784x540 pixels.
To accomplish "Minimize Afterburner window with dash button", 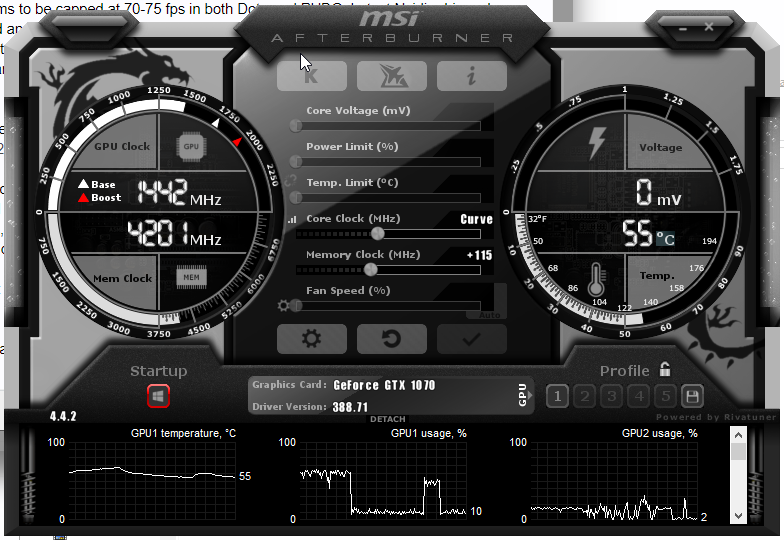I will tap(683, 29).
